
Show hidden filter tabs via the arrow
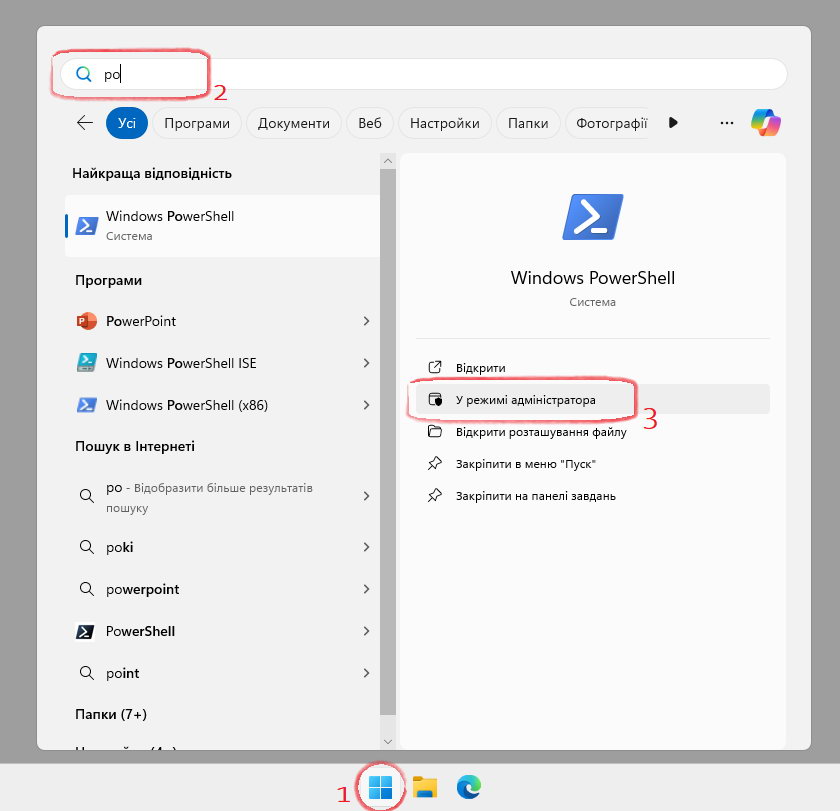point(673,122)
